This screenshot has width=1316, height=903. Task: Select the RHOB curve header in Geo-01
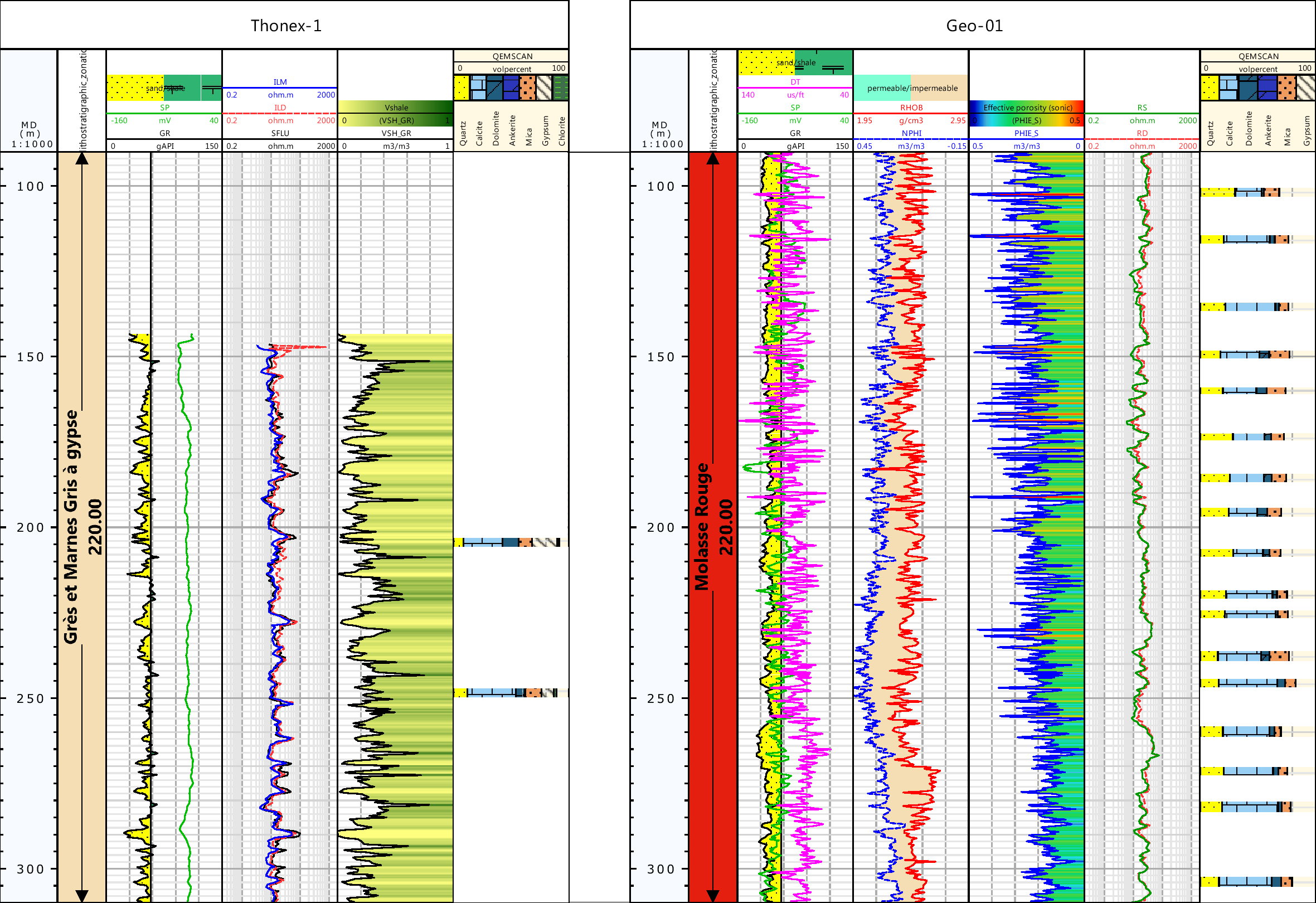click(911, 108)
